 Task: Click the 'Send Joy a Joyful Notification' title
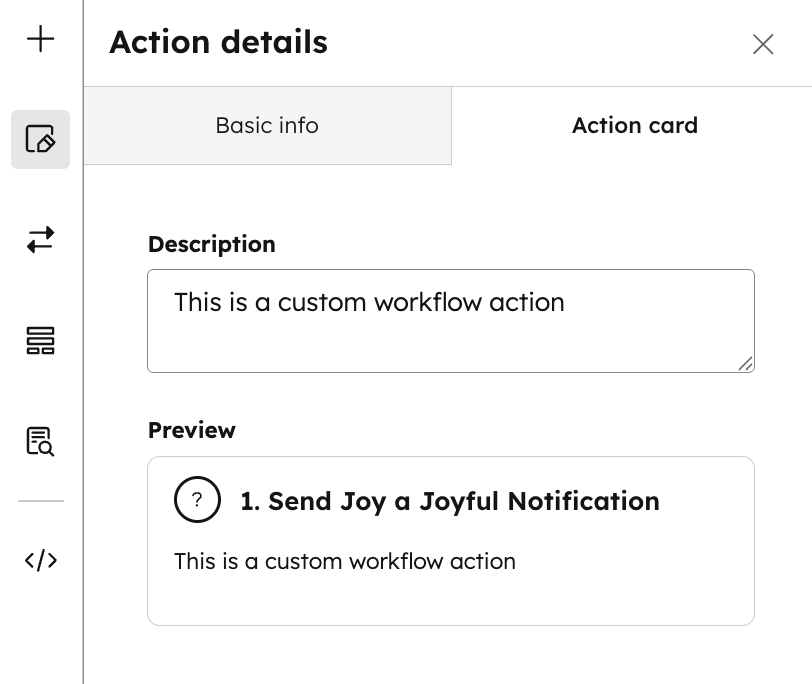[449, 501]
